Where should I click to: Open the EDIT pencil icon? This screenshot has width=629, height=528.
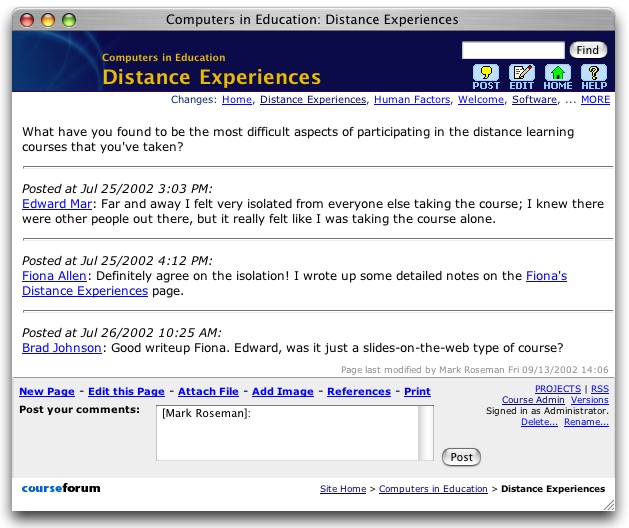[521, 77]
